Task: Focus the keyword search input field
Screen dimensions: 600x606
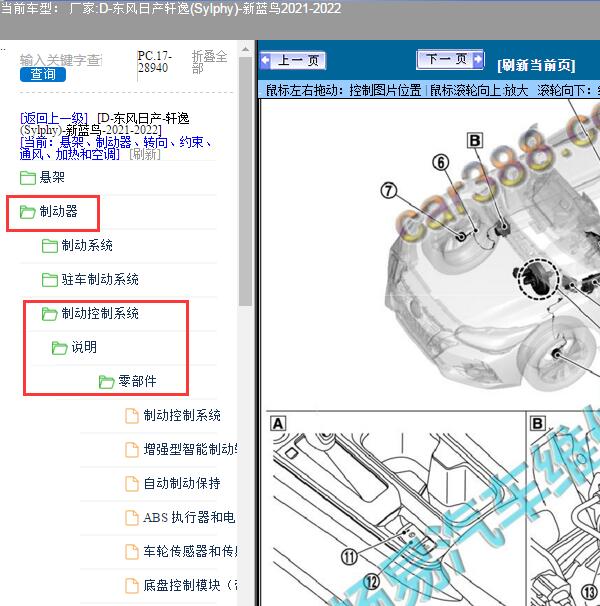Action: coord(61,60)
